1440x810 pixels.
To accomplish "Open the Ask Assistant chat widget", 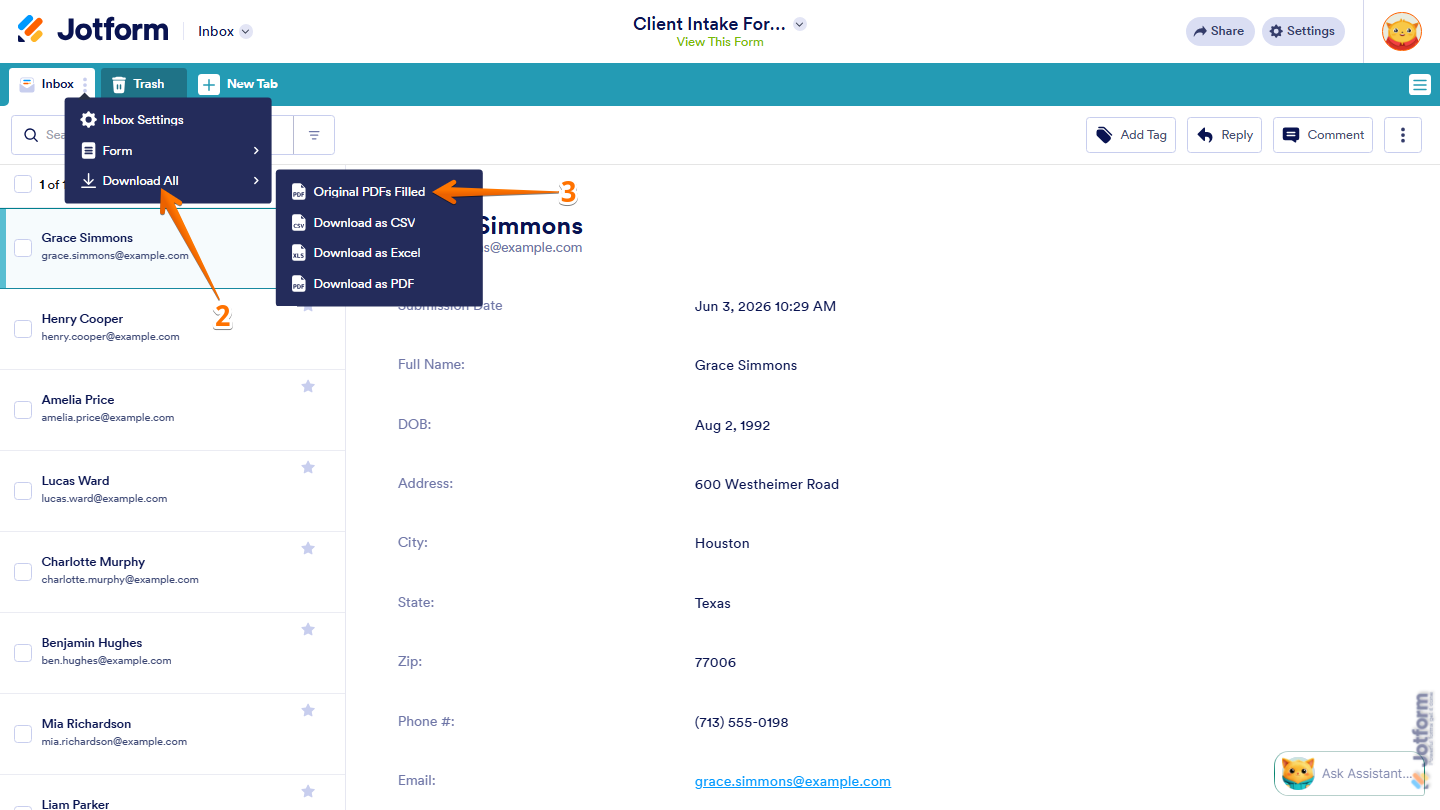I will [1350, 773].
